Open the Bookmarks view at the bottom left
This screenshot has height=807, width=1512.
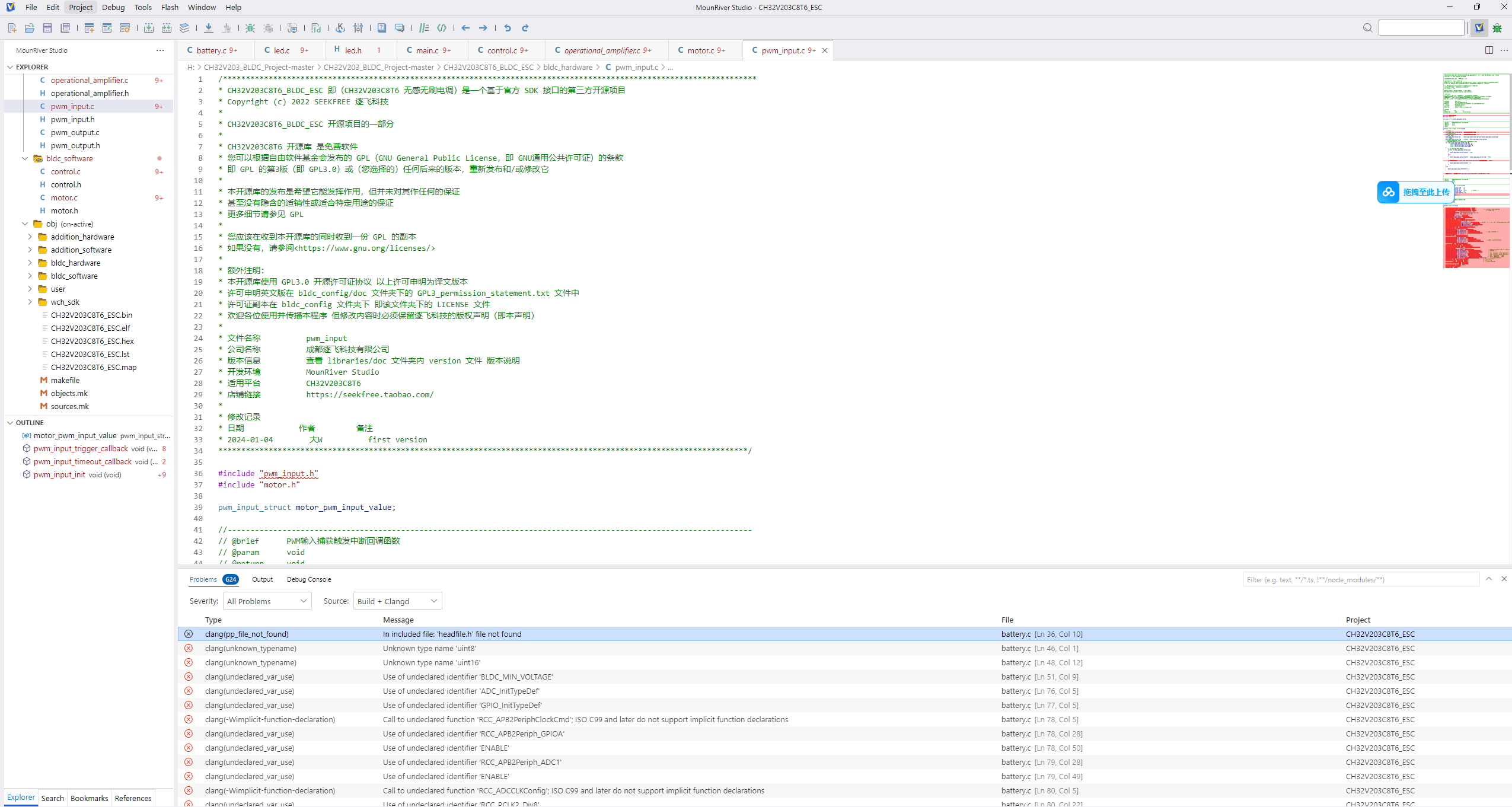pos(89,798)
